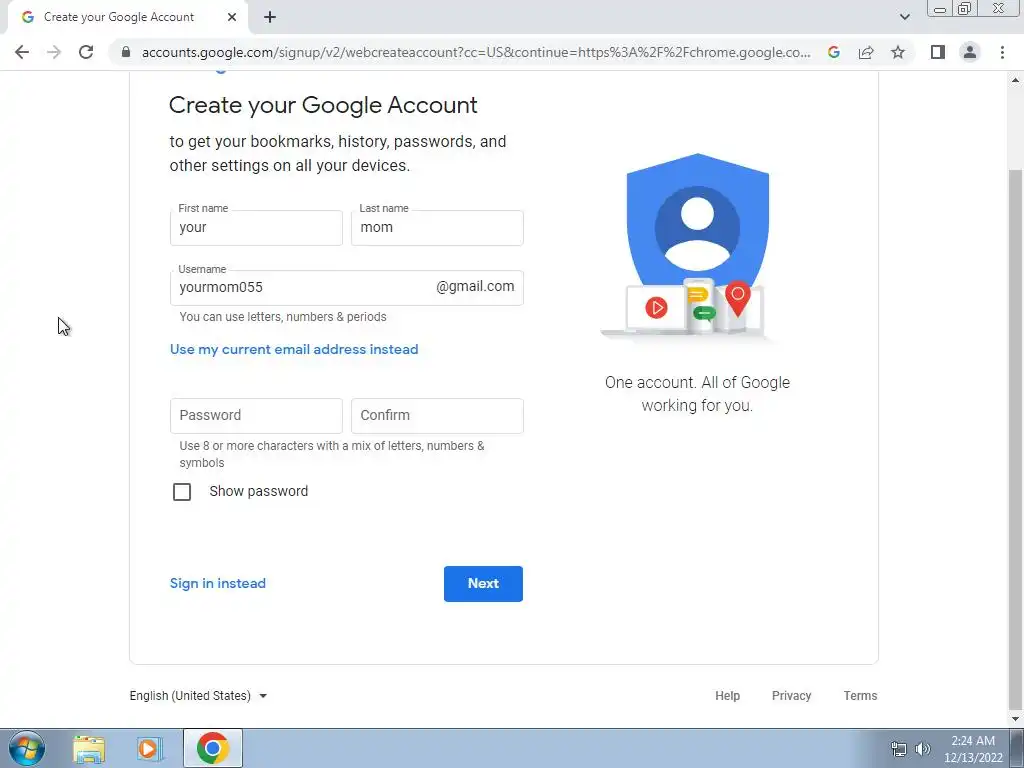Click the Show desktop strip on taskbar

tap(1016, 748)
